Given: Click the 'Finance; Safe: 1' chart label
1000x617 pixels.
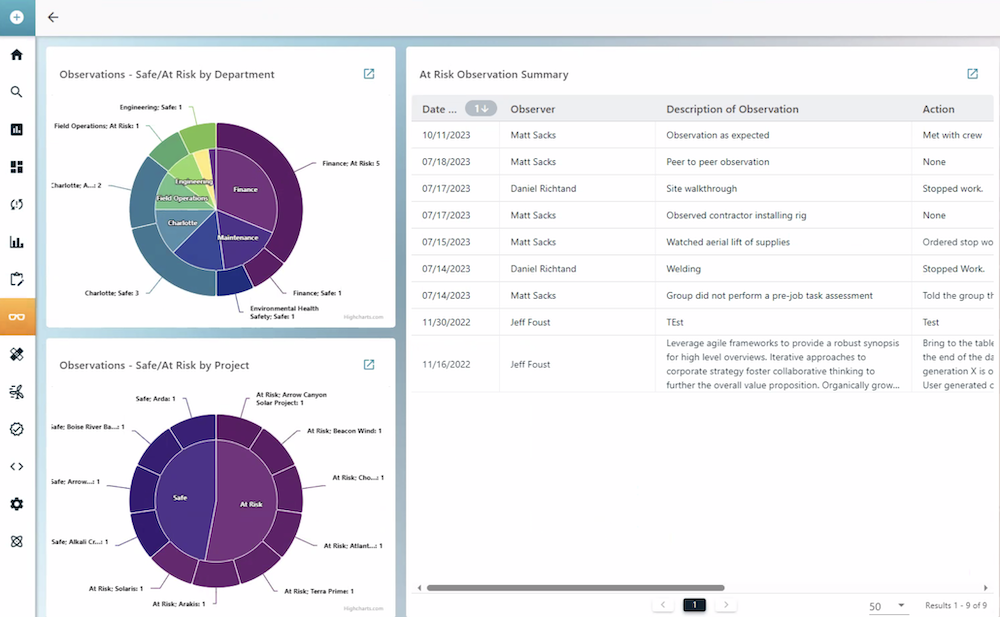Looking at the screenshot, I should click(x=317, y=293).
